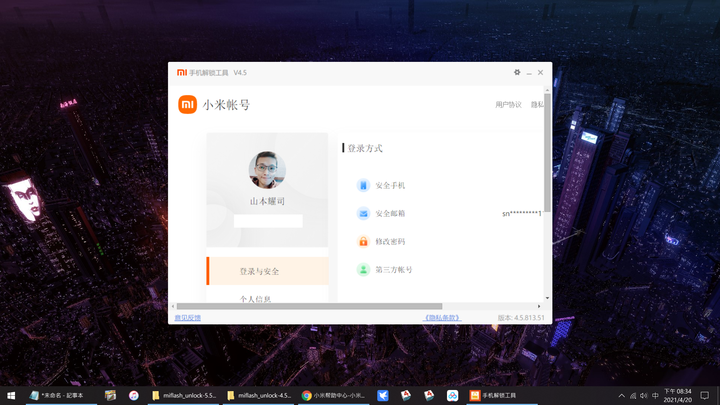Open Windows Start menu
720x405 pixels.
click(x=11, y=395)
